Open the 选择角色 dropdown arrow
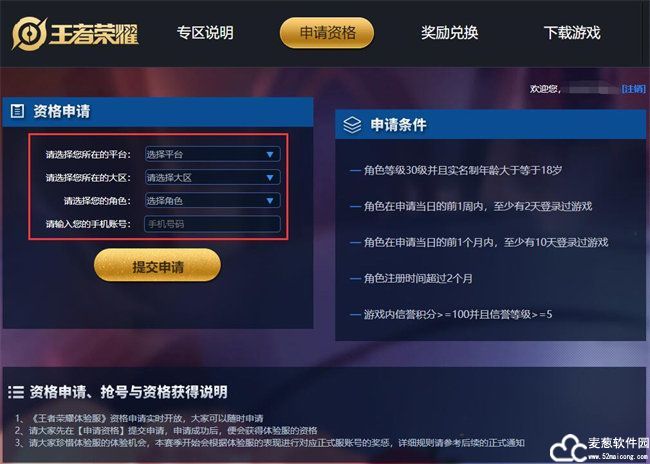650x464 pixels. coord(270,201)
